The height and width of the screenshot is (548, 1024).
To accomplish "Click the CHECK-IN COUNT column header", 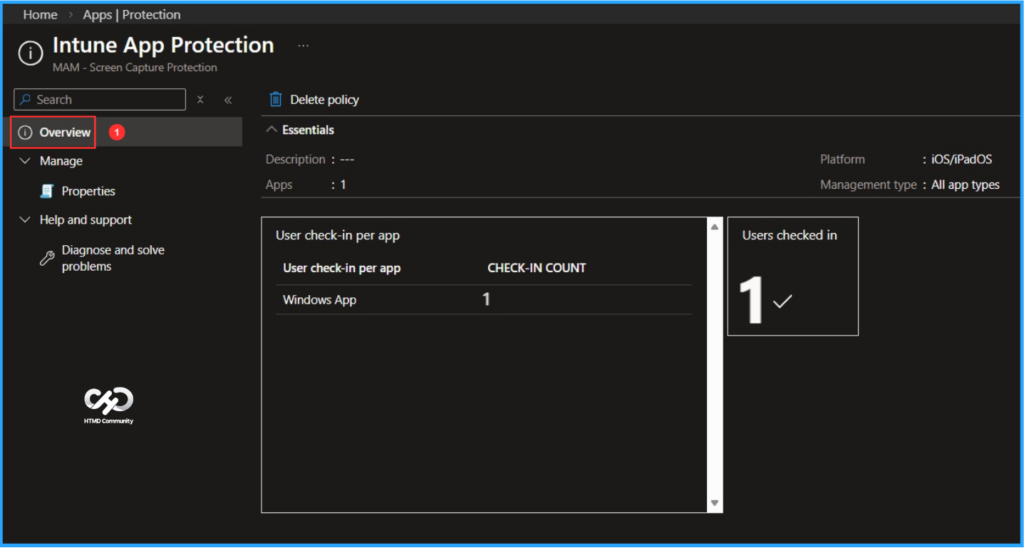I will (x=537, y=268).
